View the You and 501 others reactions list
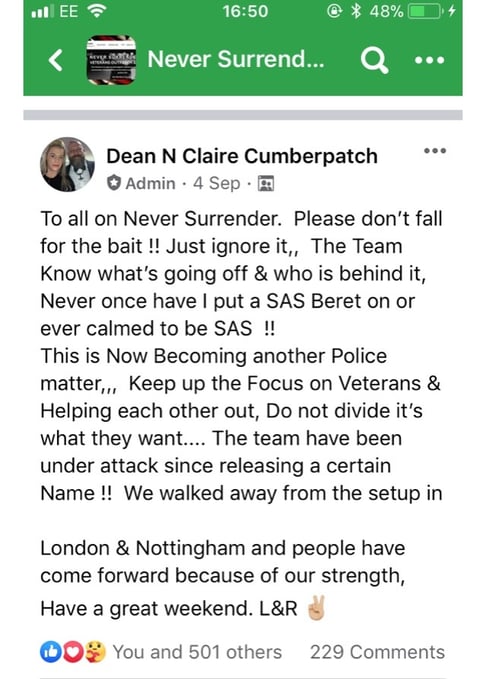This screenshot has width=487, height=679. tap(197, 652)
